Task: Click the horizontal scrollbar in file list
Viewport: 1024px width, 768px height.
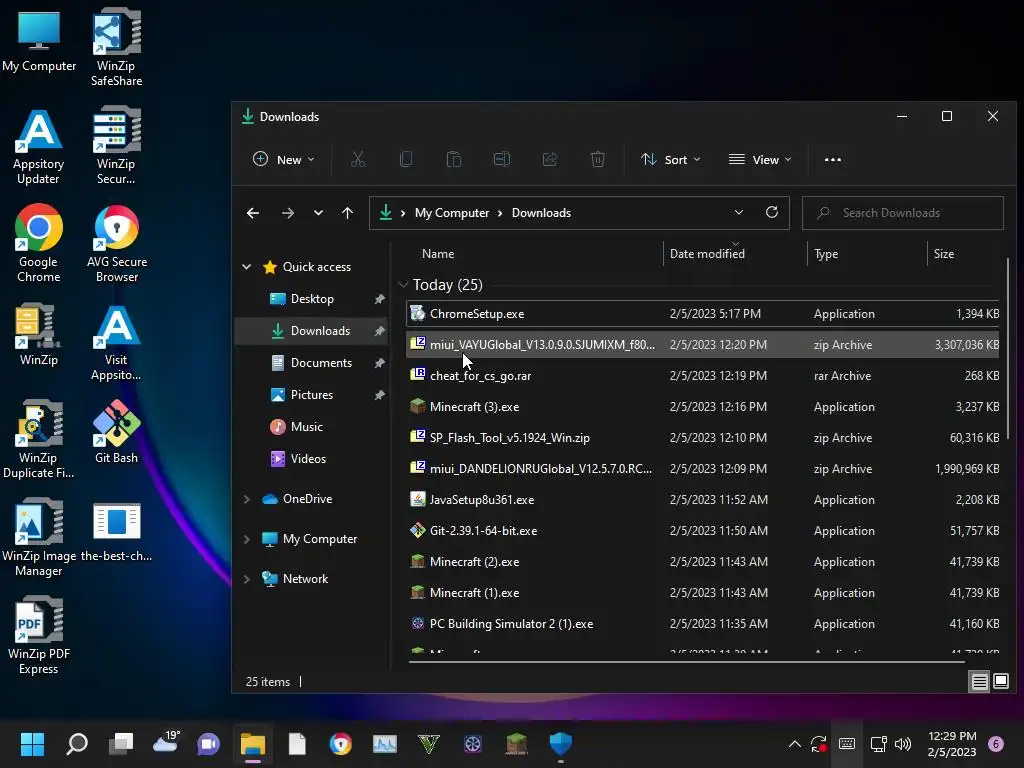Action: pyautogui.click(x=686, y=662)
